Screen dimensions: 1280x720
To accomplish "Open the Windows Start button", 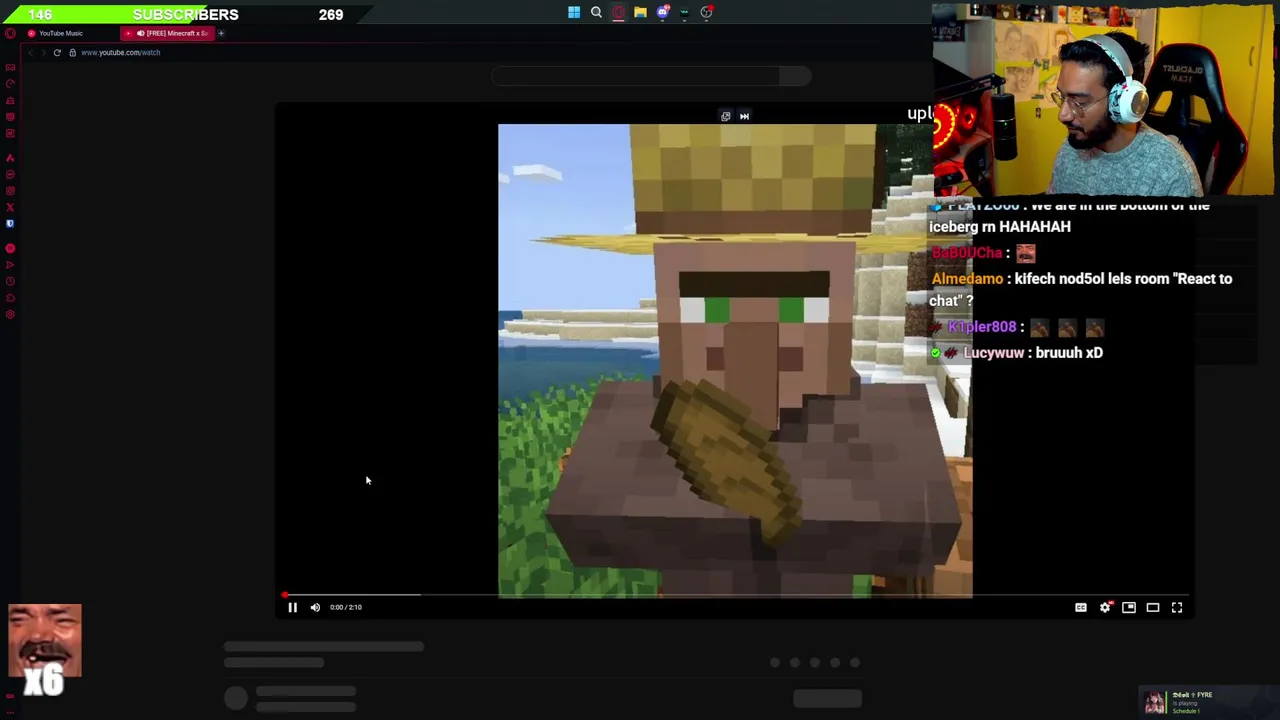I will pos(574,13).
